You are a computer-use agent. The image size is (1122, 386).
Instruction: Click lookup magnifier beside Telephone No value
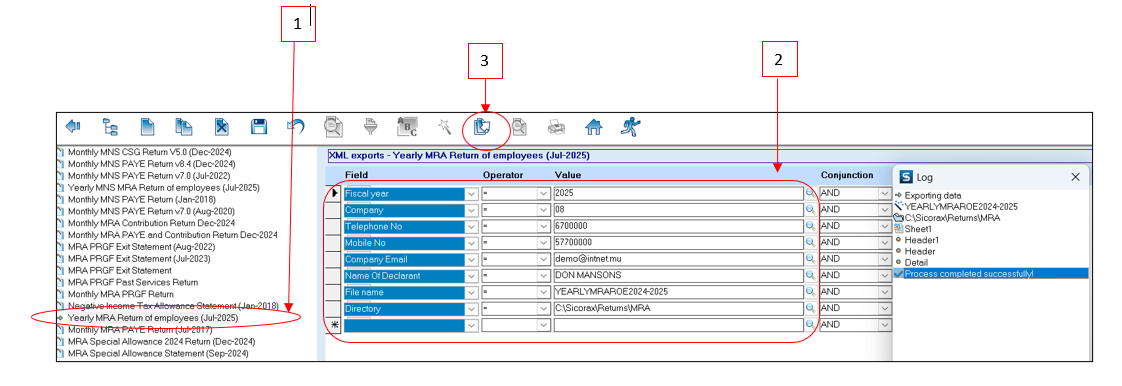(x=810, y=226)
